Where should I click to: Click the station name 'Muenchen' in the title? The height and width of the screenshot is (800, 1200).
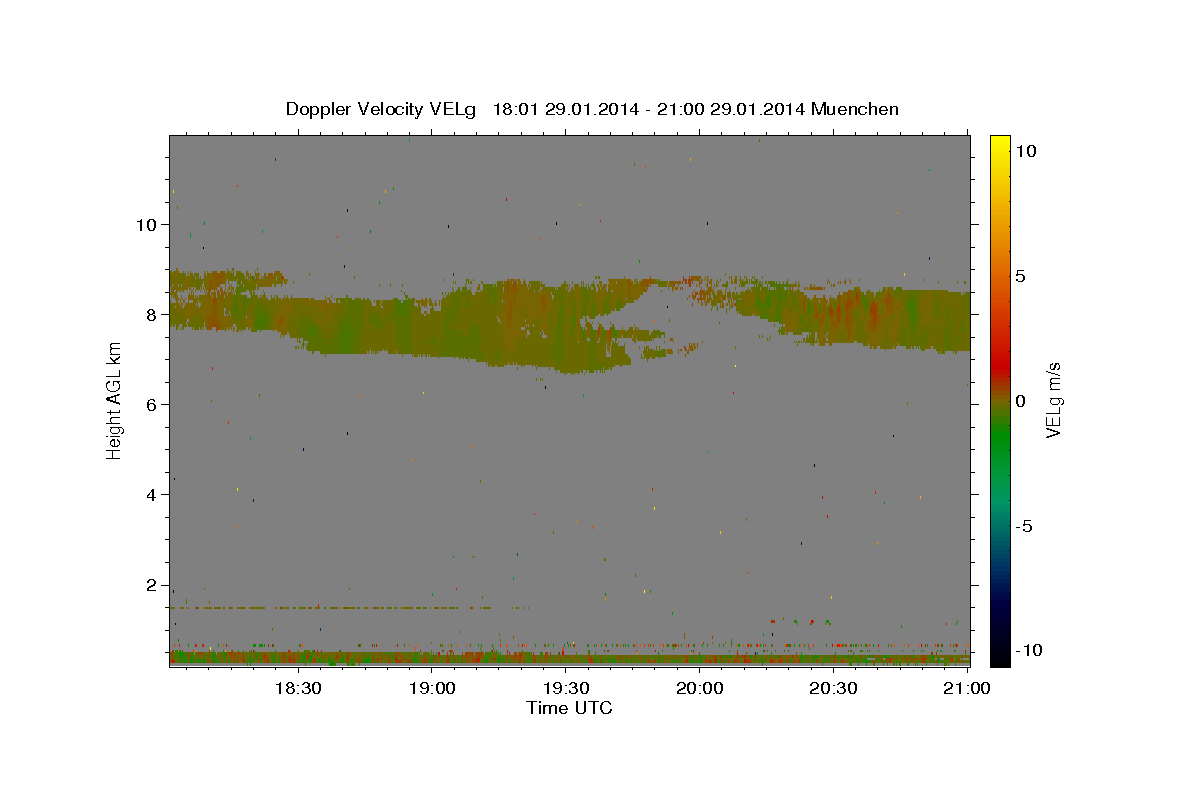[856, 109]
